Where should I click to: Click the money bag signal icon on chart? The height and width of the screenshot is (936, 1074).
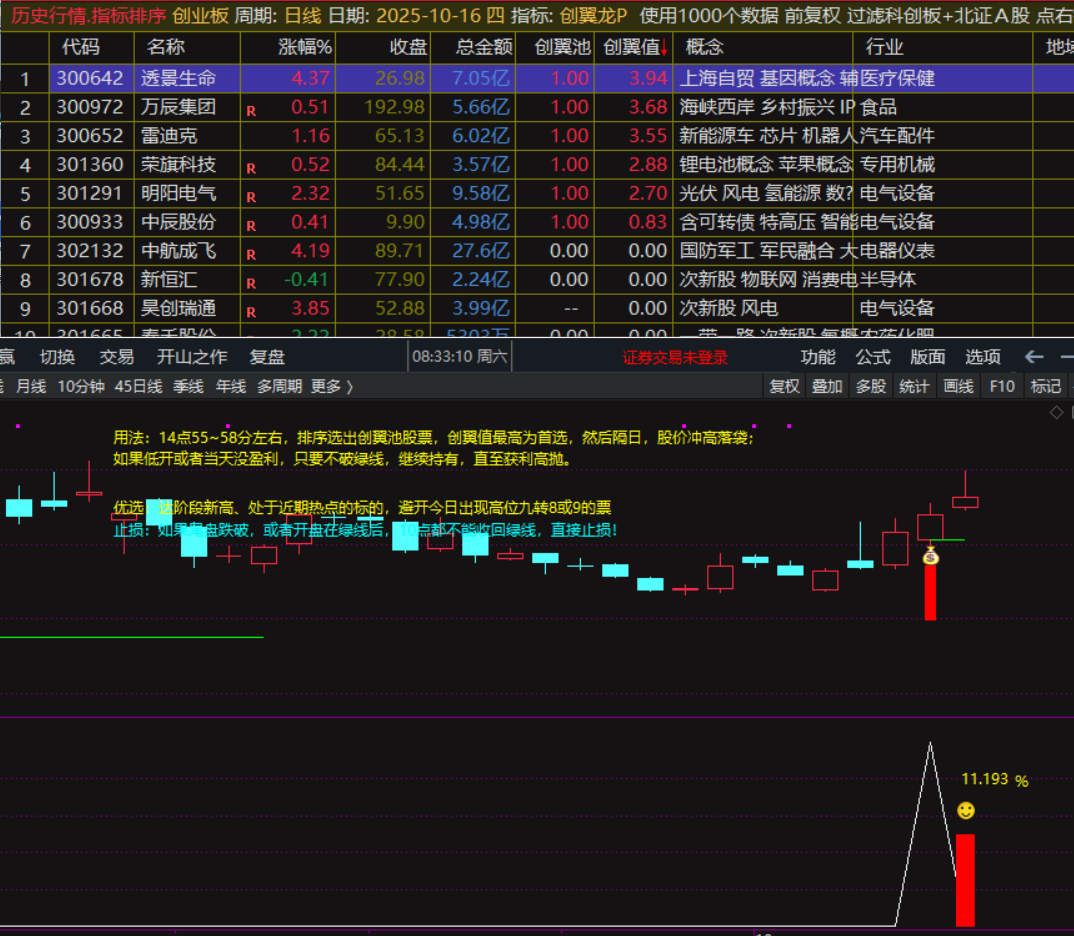[x=930, y=555]
